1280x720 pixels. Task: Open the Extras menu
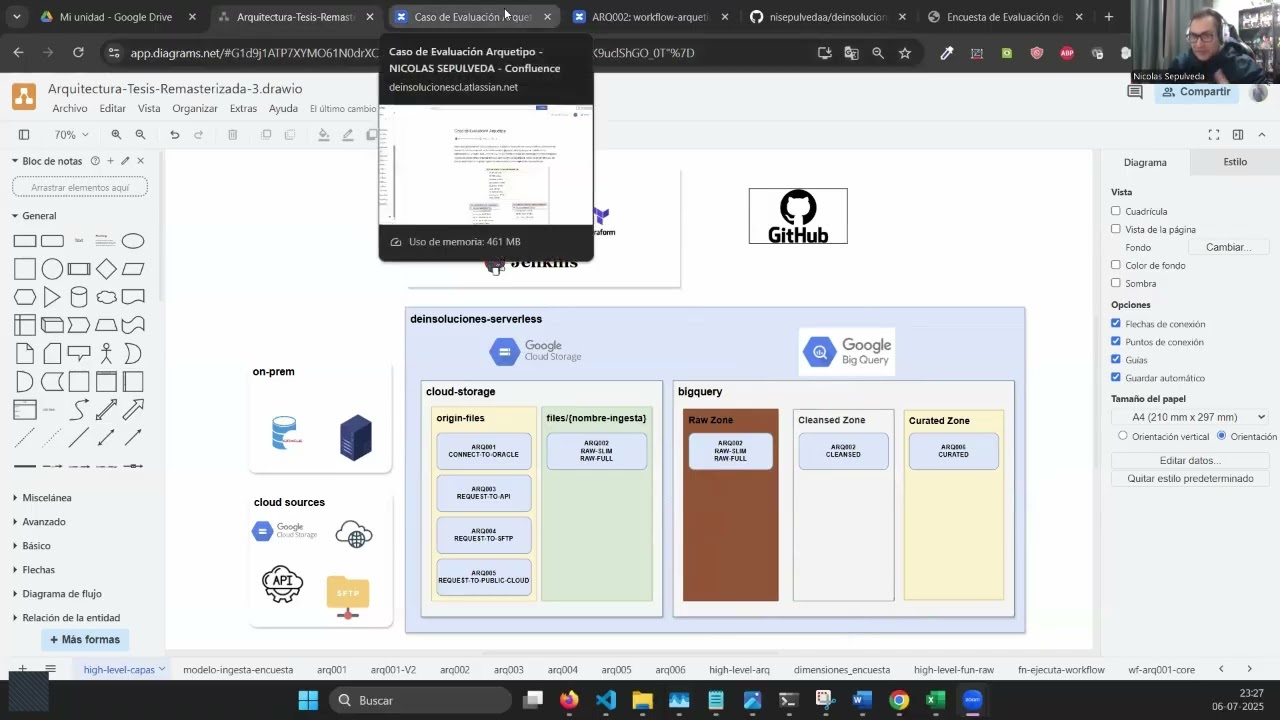[x=243, y=108]
